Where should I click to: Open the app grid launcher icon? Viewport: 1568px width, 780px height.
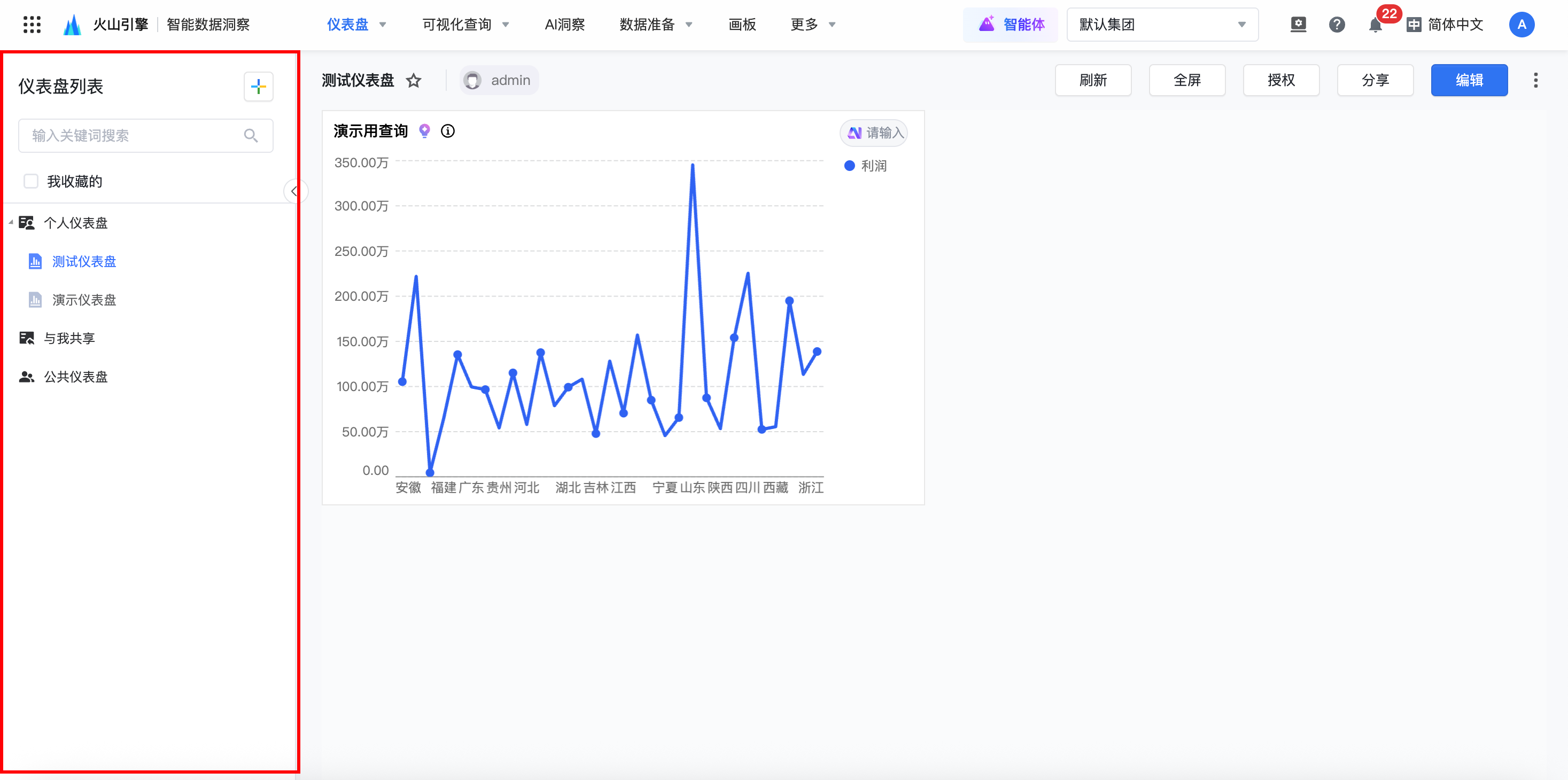pyautogui.click(x=32, y=25)
